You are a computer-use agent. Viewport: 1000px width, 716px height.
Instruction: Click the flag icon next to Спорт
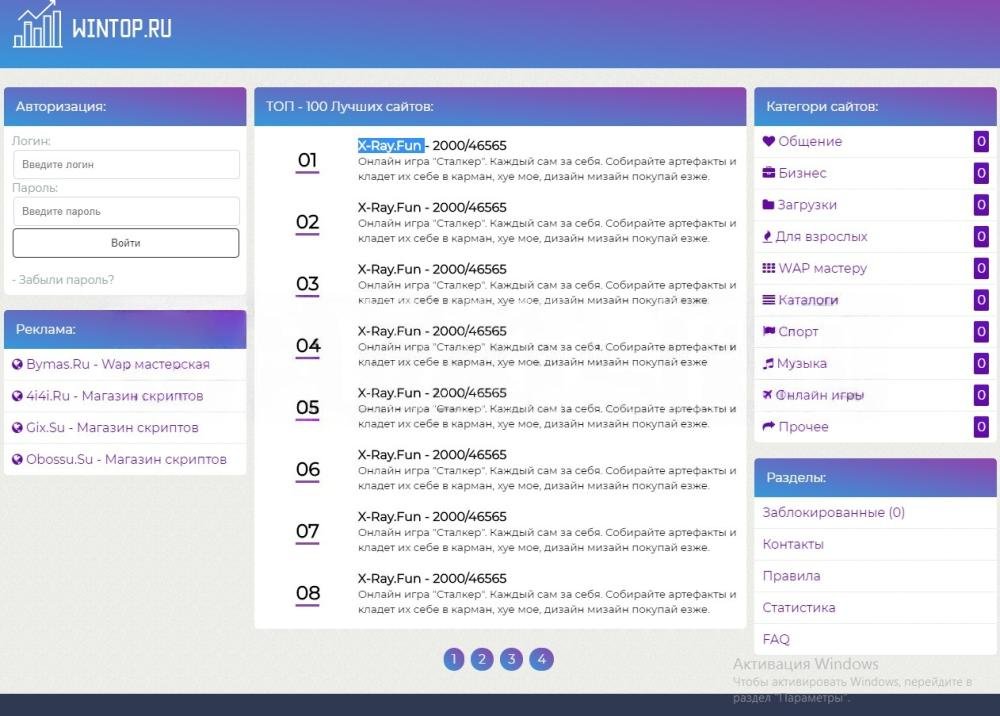point(768,331)
